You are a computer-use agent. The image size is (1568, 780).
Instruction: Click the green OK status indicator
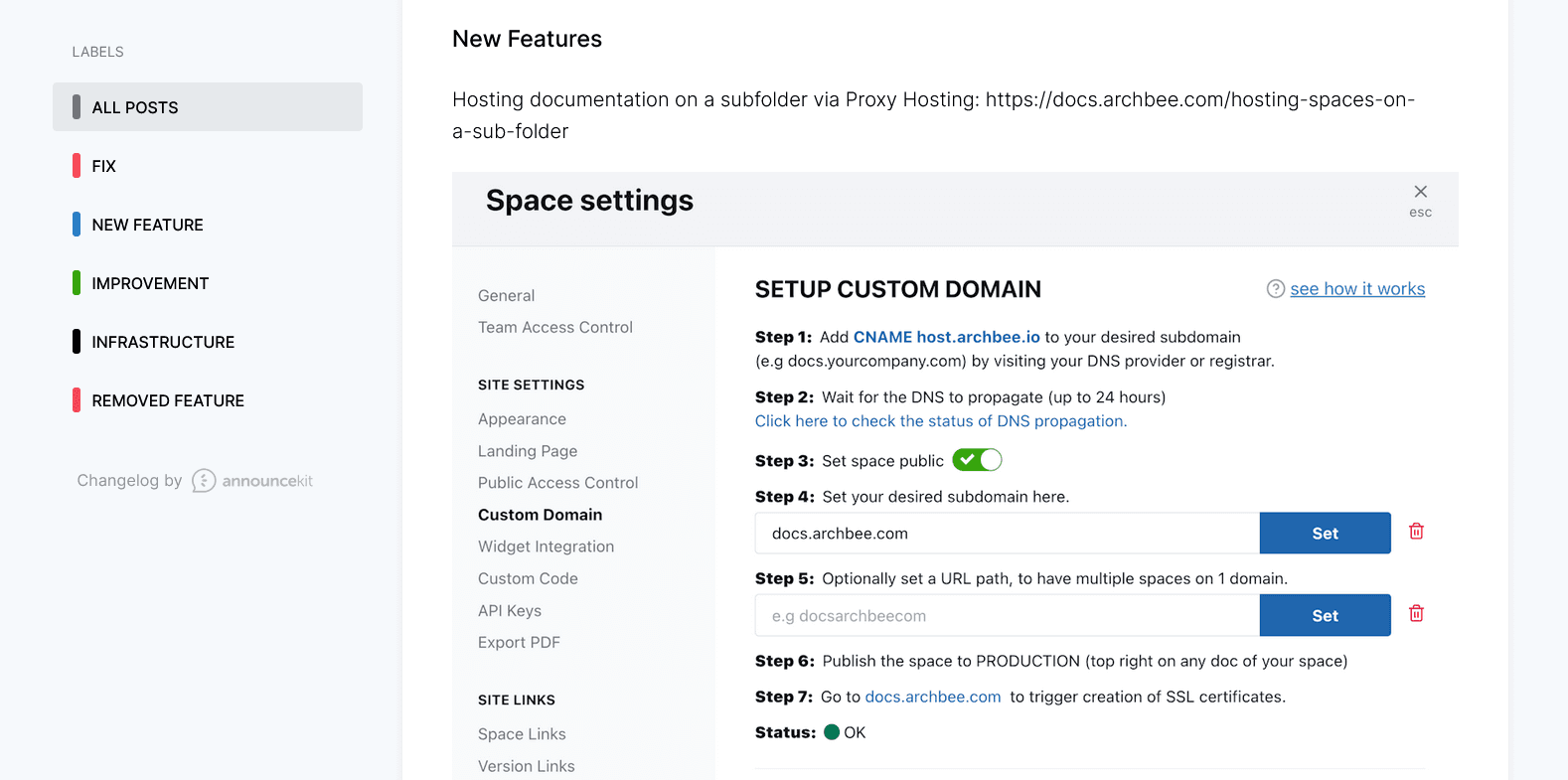coord(832,732)
